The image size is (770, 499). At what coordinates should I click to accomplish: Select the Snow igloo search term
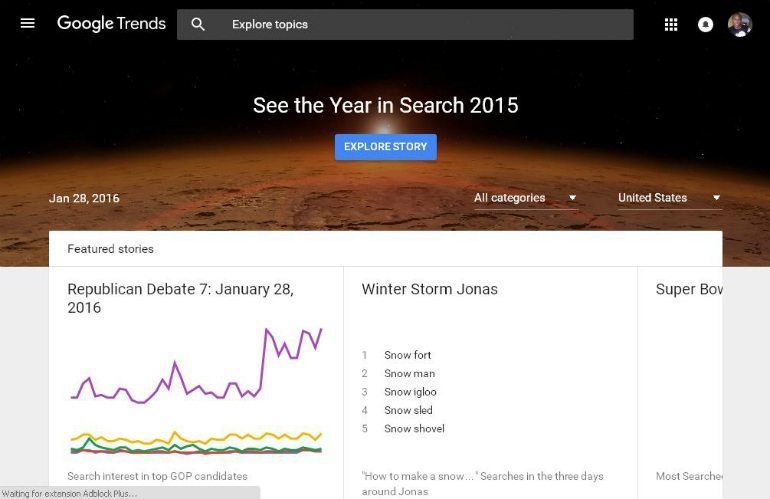[410, 392]
